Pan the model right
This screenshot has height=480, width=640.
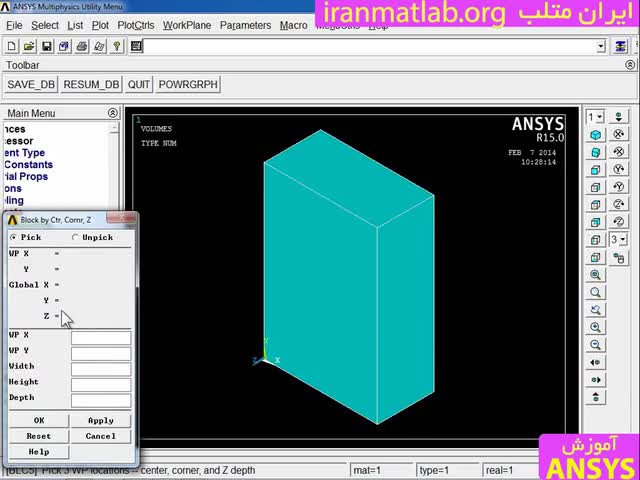[596, 380]
